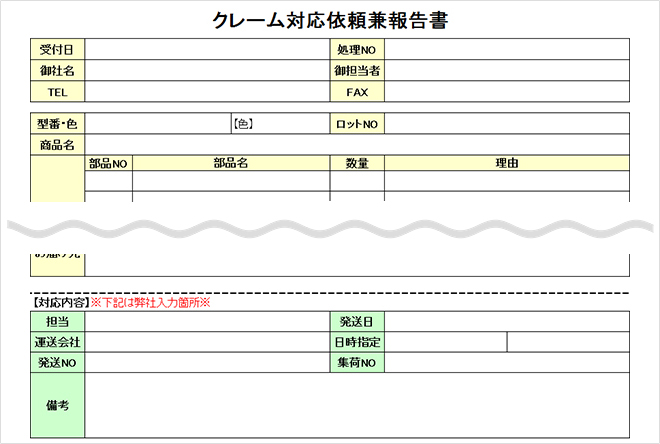Screen dimensions: 660x444
Task: Click the 担当 field in 対応内容 section
Action: (x=207, y=321)
